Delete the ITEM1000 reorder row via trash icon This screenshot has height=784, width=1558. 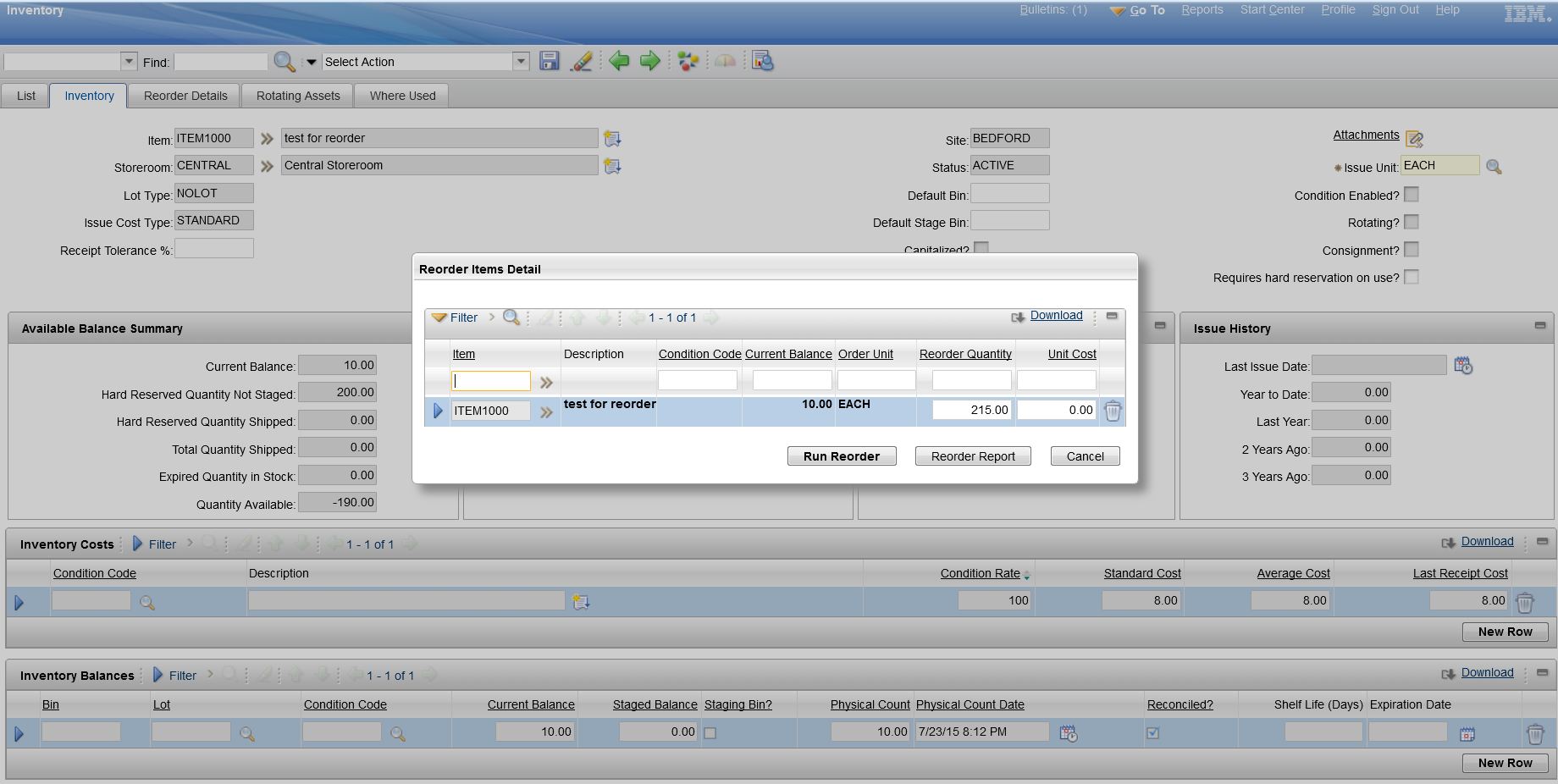1113,411
